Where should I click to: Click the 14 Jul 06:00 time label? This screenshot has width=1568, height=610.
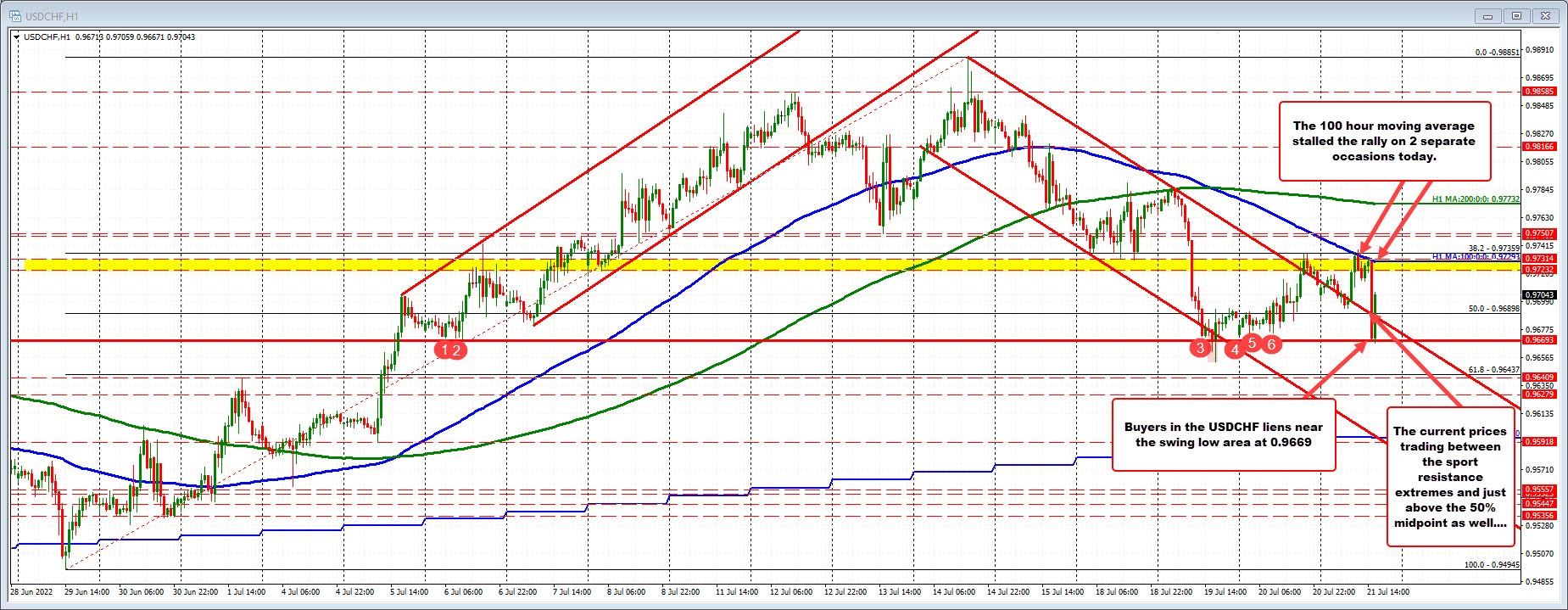954,591
